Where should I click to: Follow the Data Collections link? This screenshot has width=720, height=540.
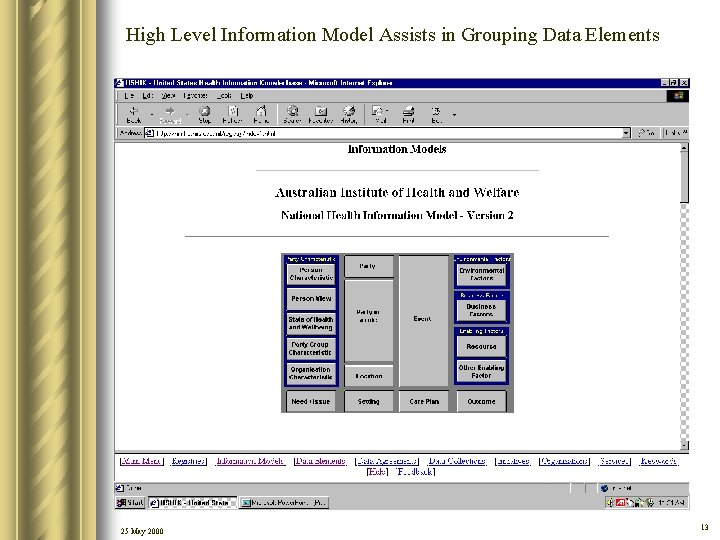point(457,461)
